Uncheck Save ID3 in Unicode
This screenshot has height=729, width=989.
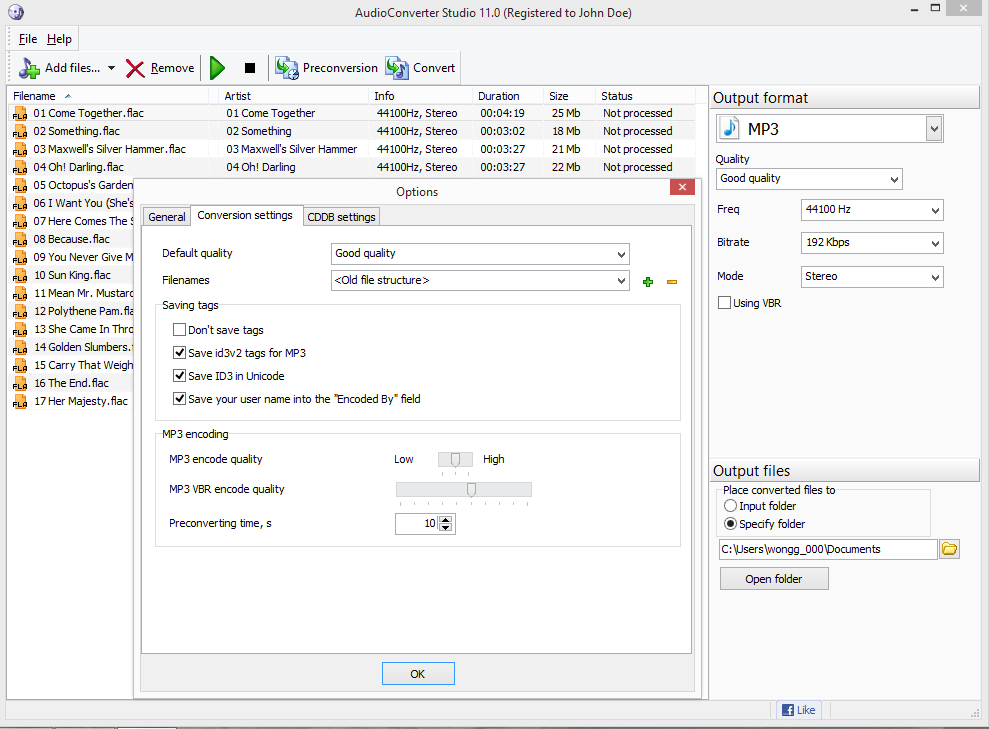(x=179, y=375)
